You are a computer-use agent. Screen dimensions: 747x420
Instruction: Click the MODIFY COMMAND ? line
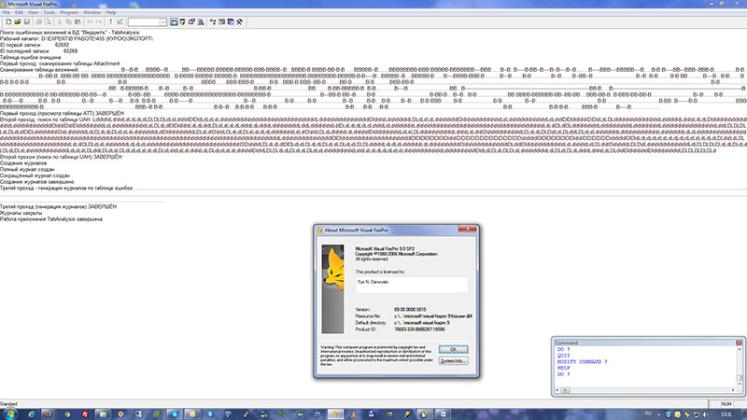tap(582, 362)
